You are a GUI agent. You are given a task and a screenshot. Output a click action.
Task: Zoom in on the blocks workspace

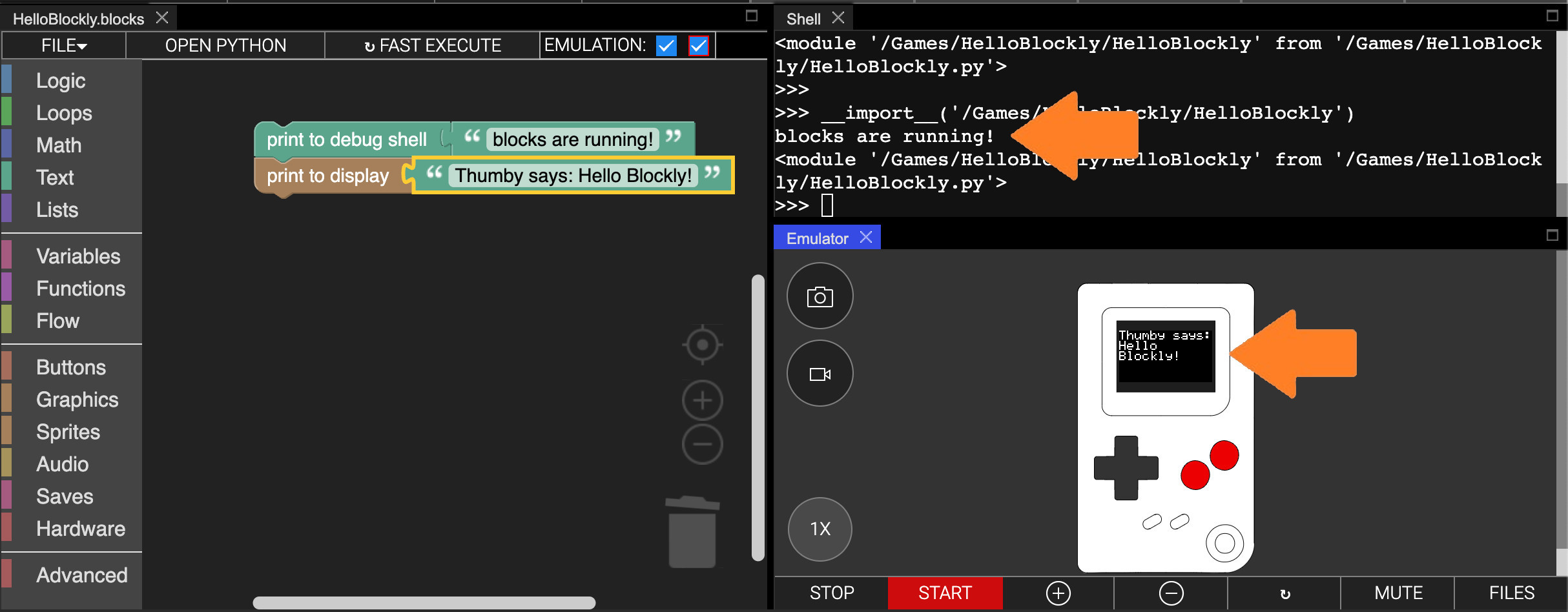702,400
